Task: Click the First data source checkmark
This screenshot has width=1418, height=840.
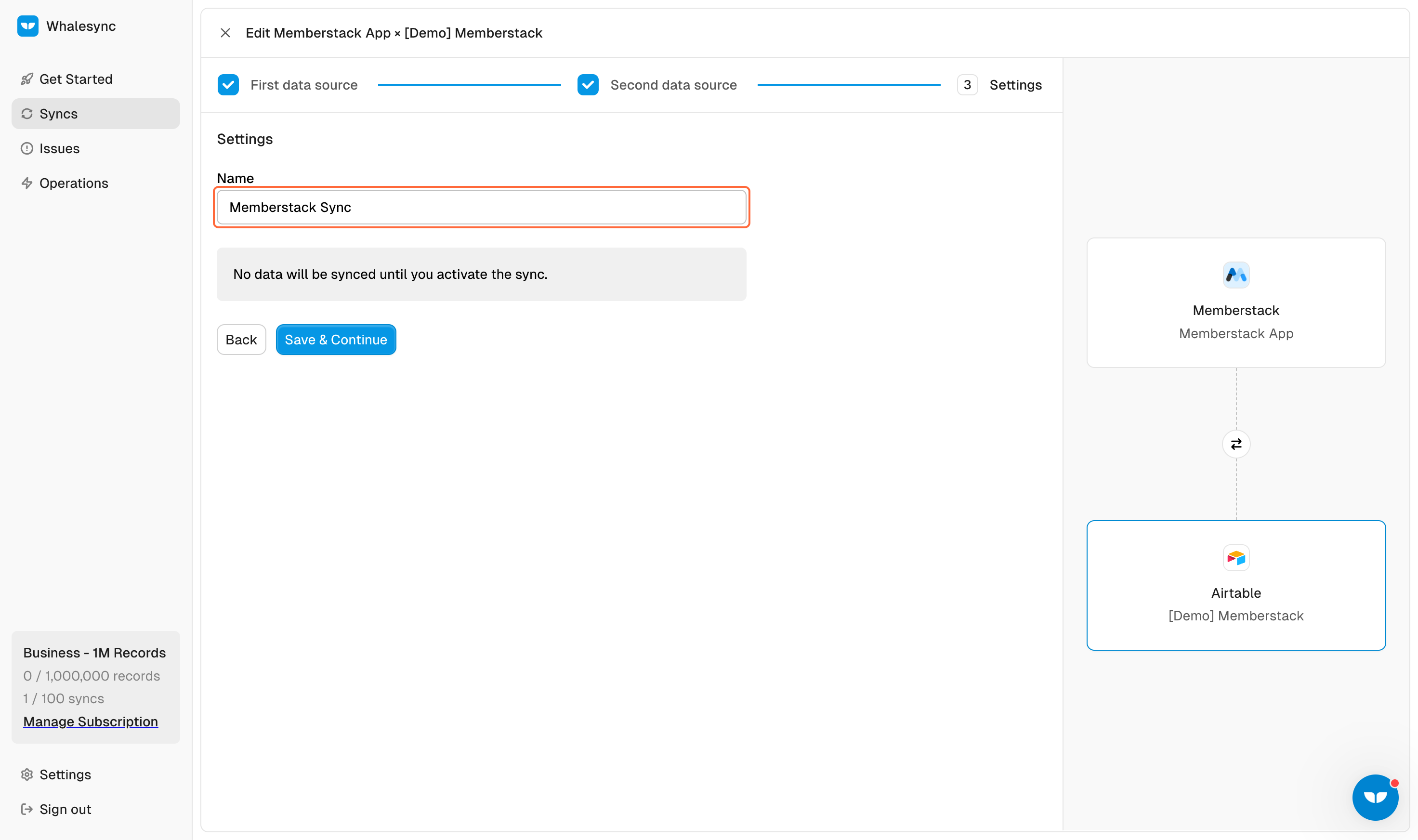Action: [228, 85]
